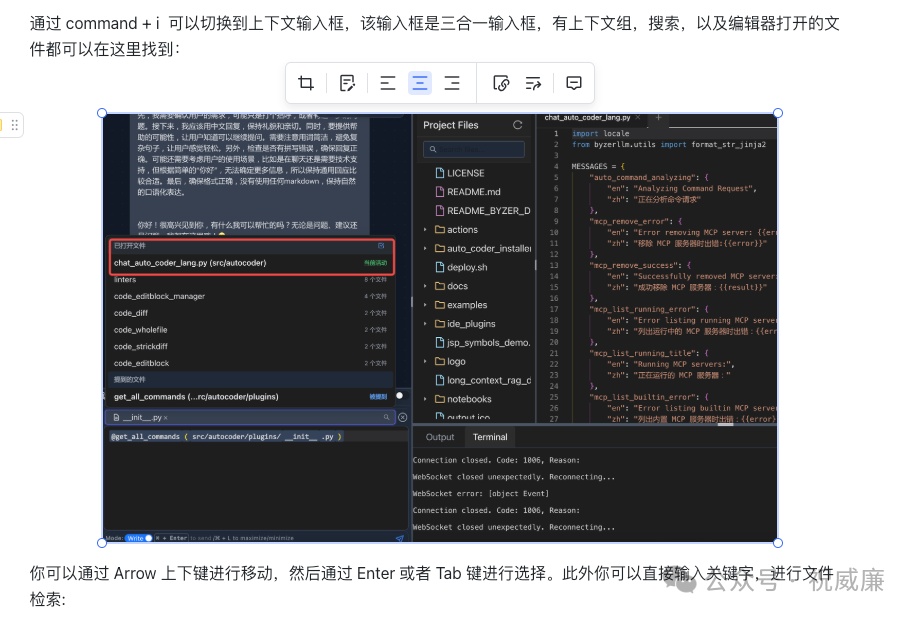Select the linters context group
Screen dimensions: 914x617
251,280
